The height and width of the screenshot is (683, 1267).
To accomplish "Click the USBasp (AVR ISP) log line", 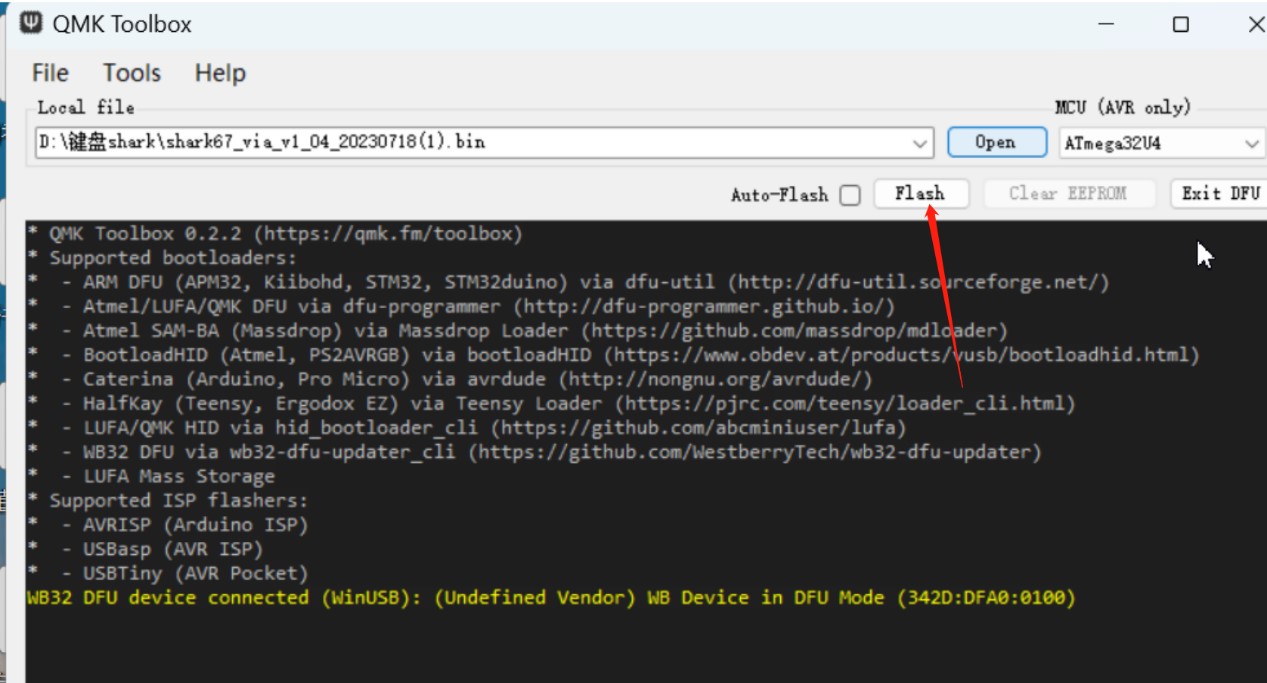I will (145, 549).
